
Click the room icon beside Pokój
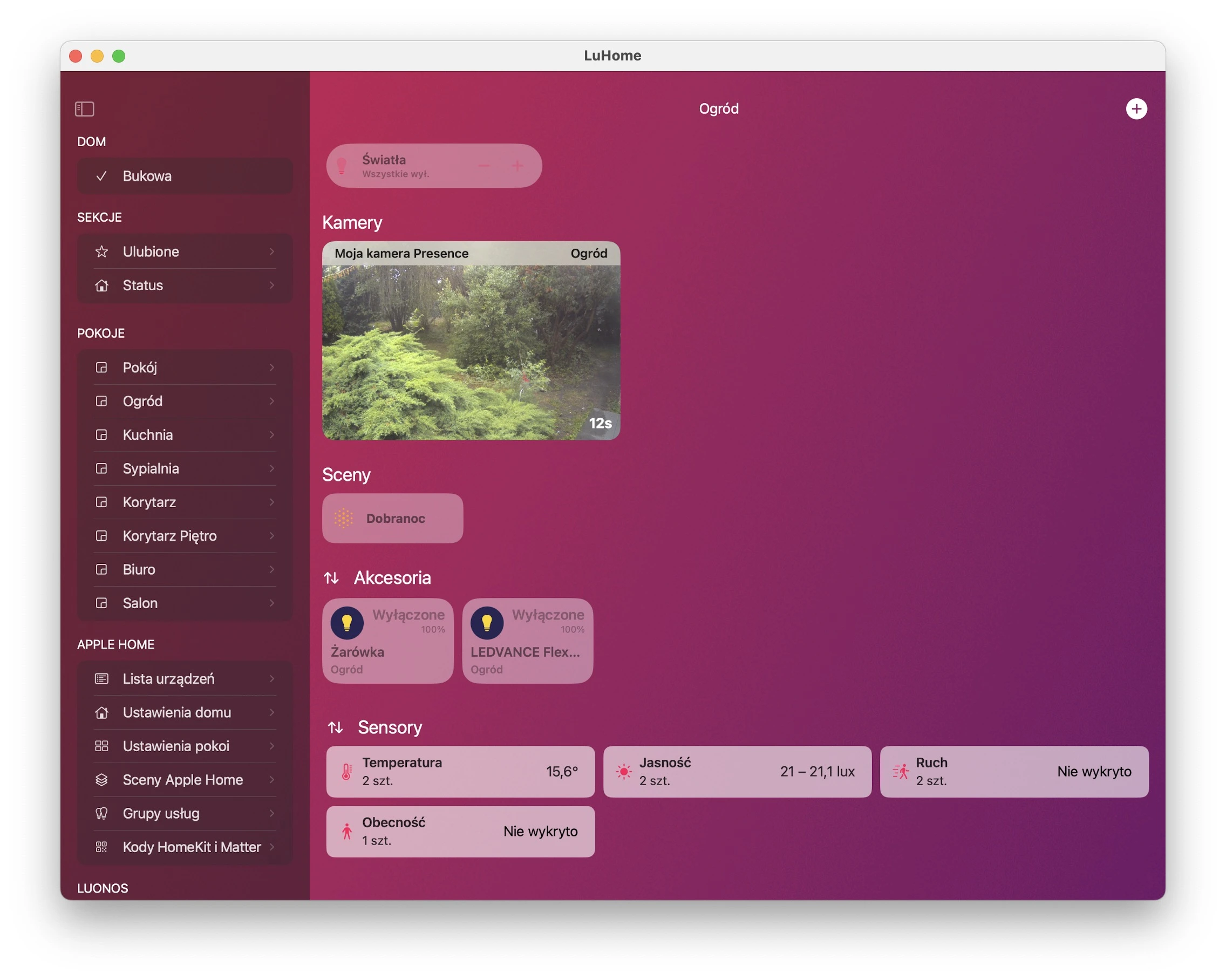101,367
